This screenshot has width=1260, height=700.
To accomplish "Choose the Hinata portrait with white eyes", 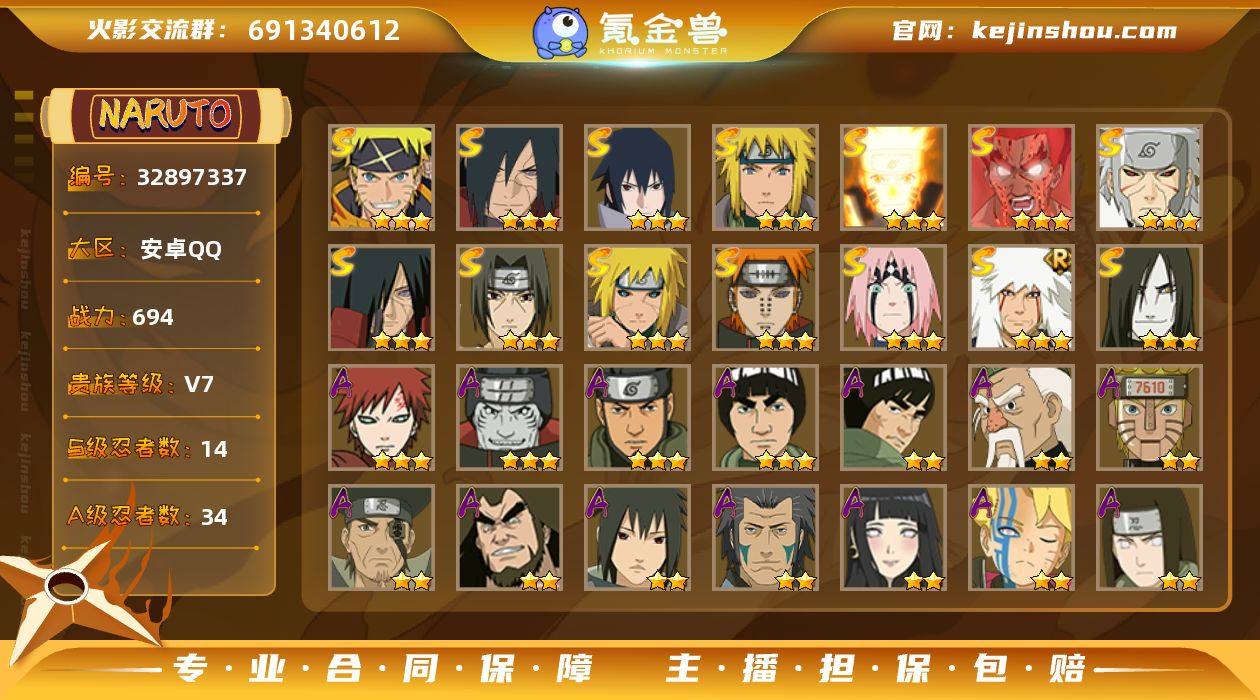I will pyautogui.click(x=893, y=538).
